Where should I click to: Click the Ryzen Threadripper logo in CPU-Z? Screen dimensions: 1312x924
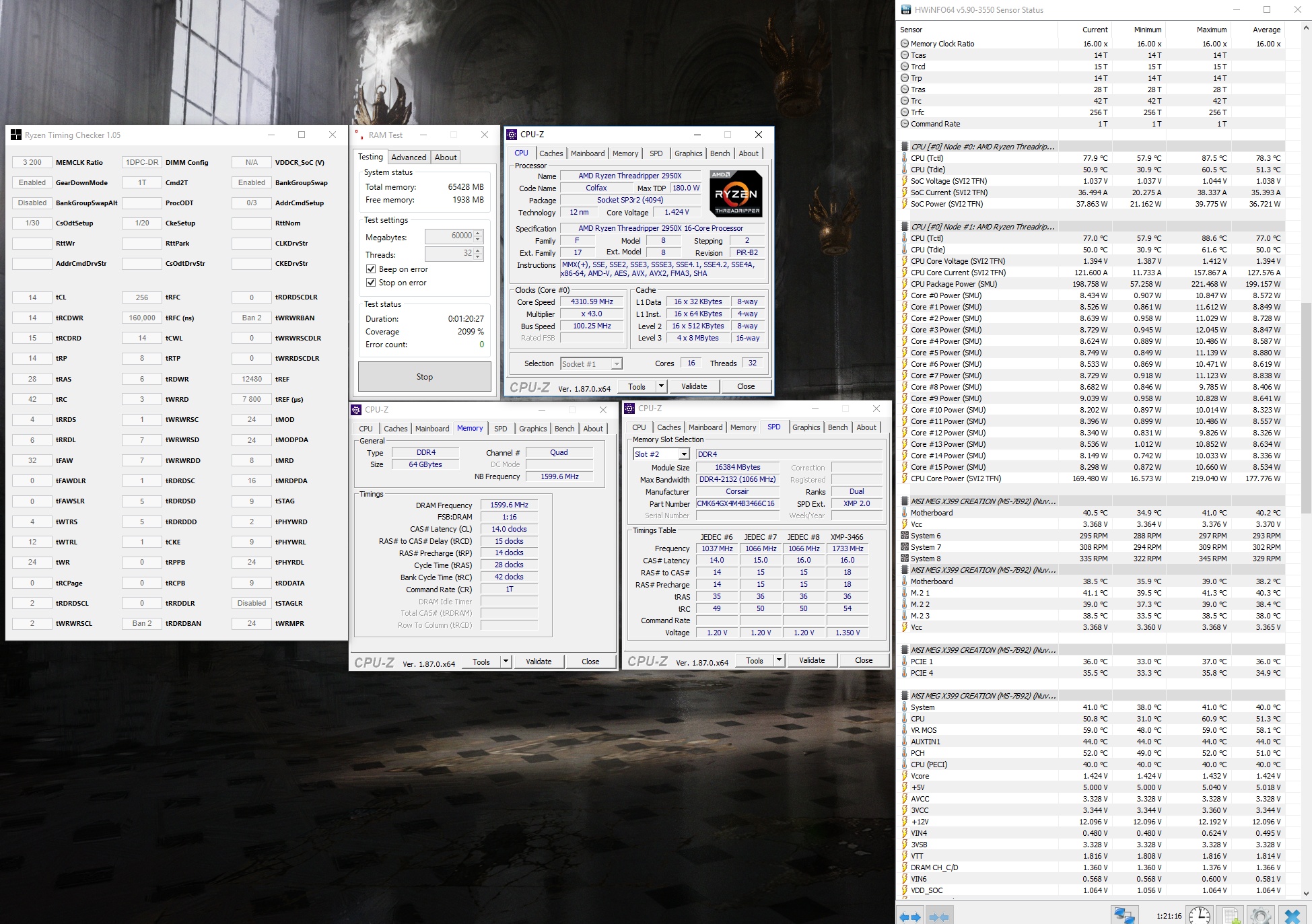pos(736,193)
